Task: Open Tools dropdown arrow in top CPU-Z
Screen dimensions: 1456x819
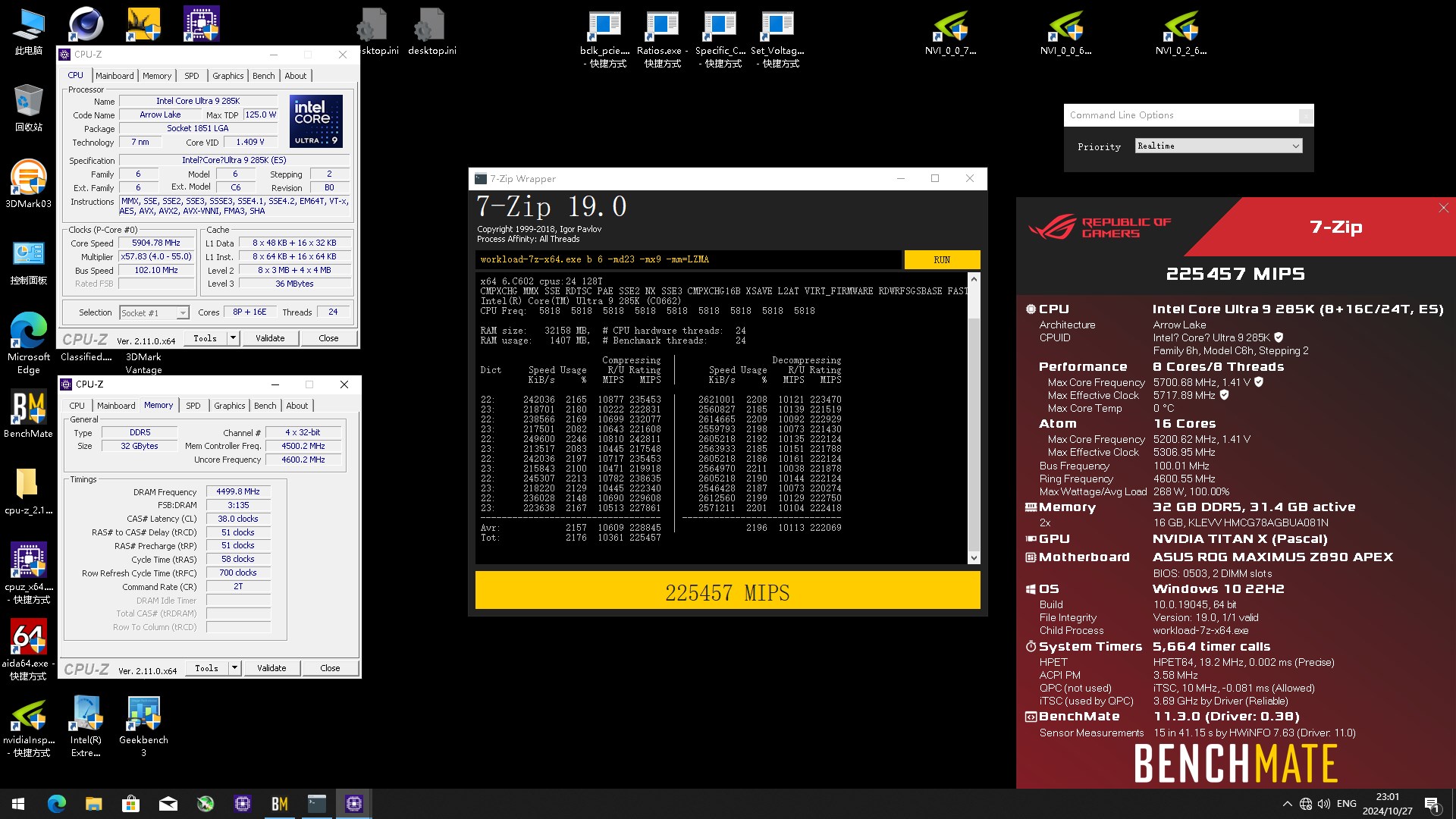Action: coord(233,338)
